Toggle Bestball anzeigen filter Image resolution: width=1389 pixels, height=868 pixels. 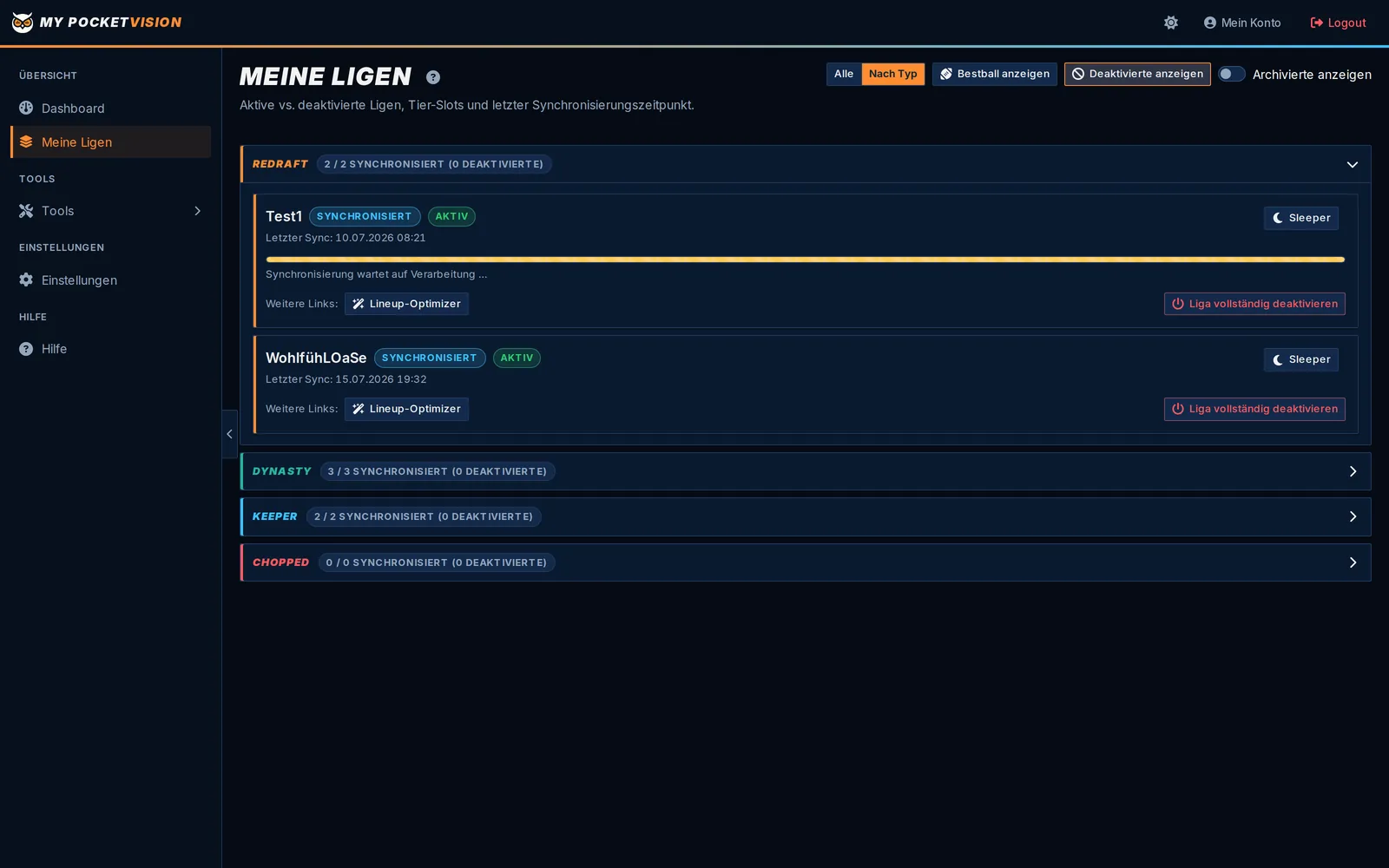point(995,74)
